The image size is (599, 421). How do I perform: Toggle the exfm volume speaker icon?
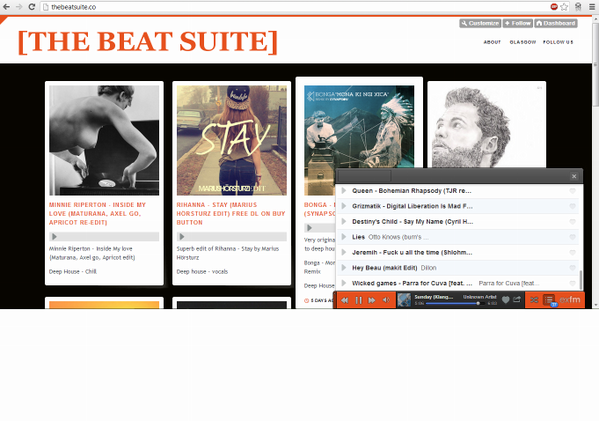point(386,300)
